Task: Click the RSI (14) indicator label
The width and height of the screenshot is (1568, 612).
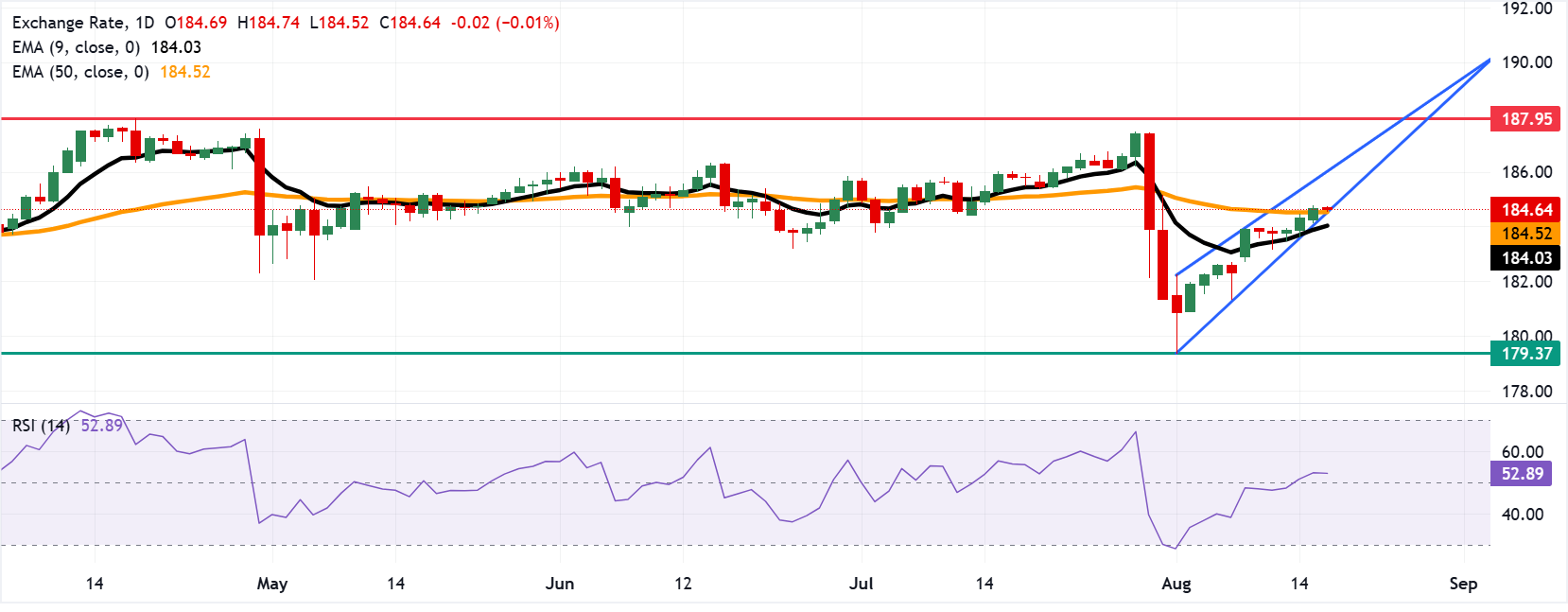Action: coord(41,426)
